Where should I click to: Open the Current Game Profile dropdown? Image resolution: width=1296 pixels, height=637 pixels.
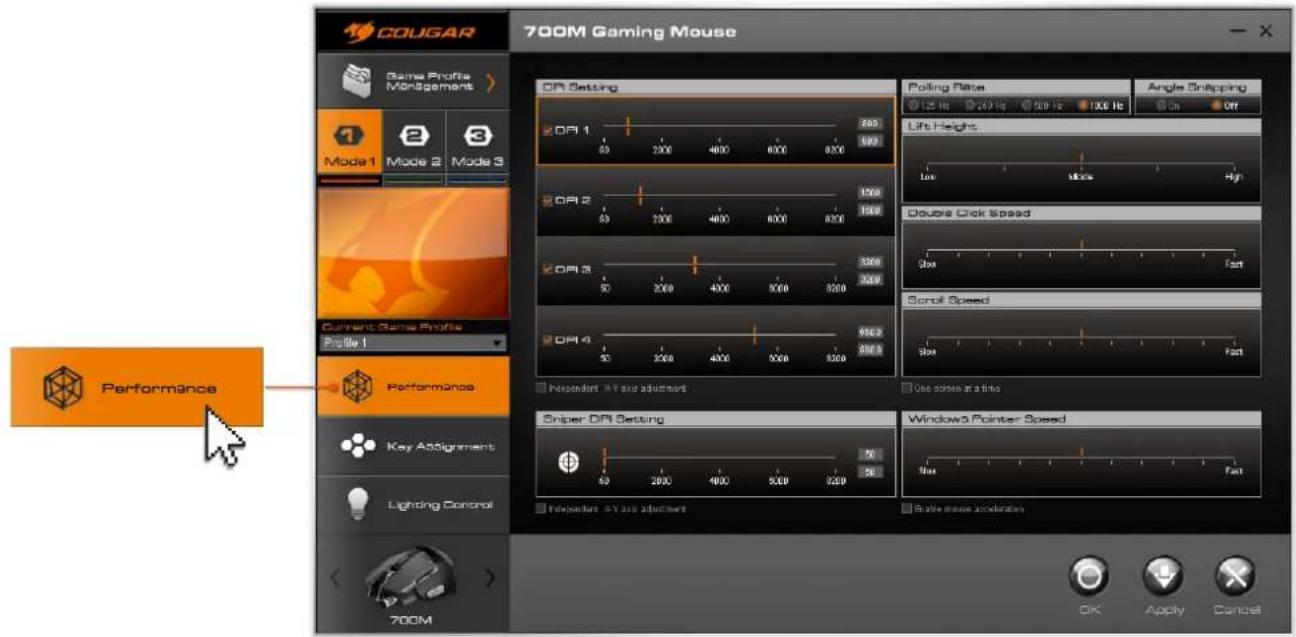[x=412, y=342]
